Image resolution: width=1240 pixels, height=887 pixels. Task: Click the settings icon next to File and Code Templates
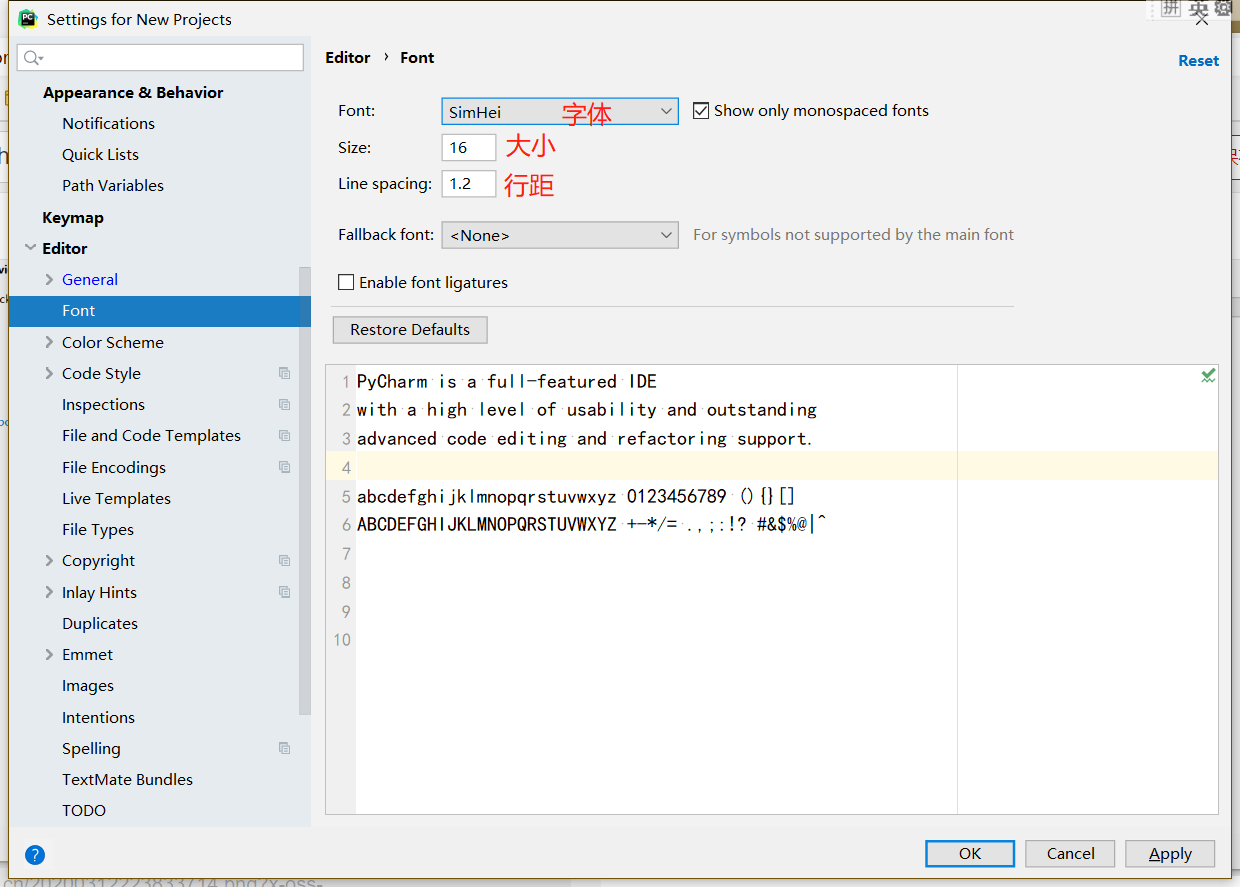point(285,435)
